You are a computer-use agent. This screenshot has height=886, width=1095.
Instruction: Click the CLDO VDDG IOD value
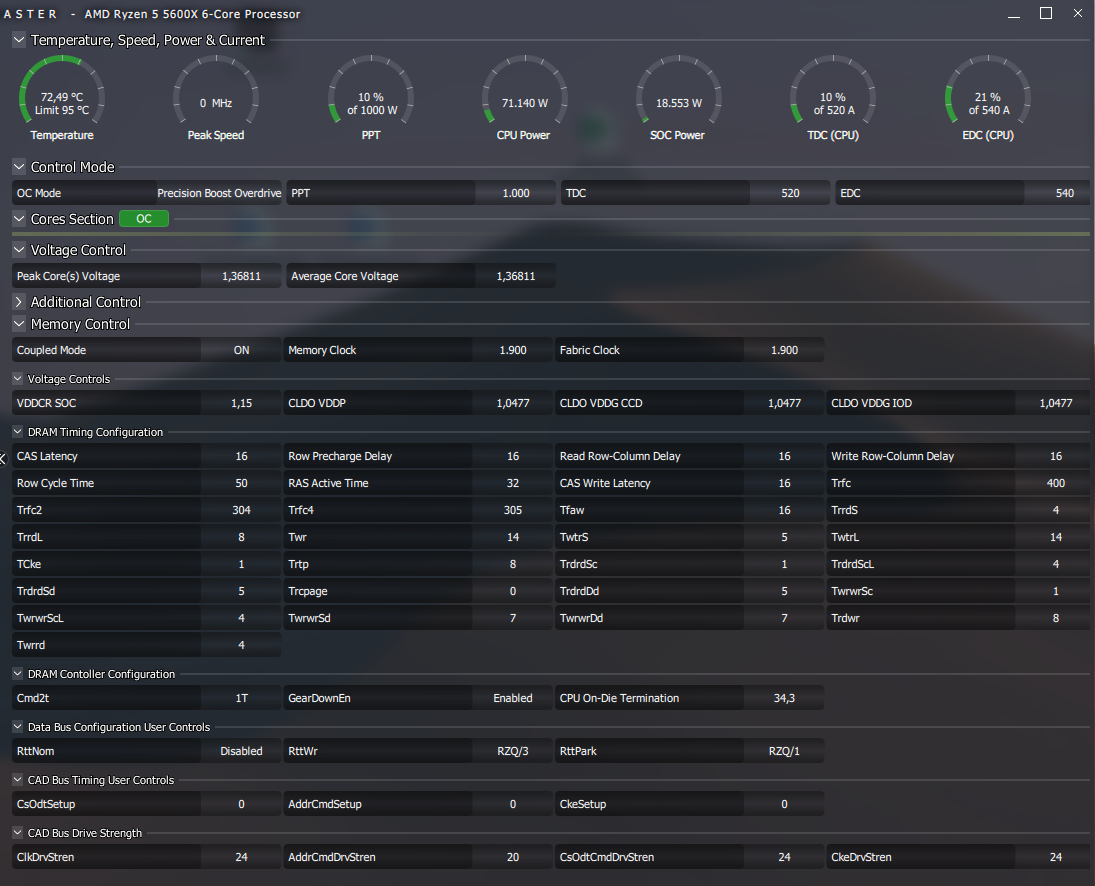coord(1055,404)
